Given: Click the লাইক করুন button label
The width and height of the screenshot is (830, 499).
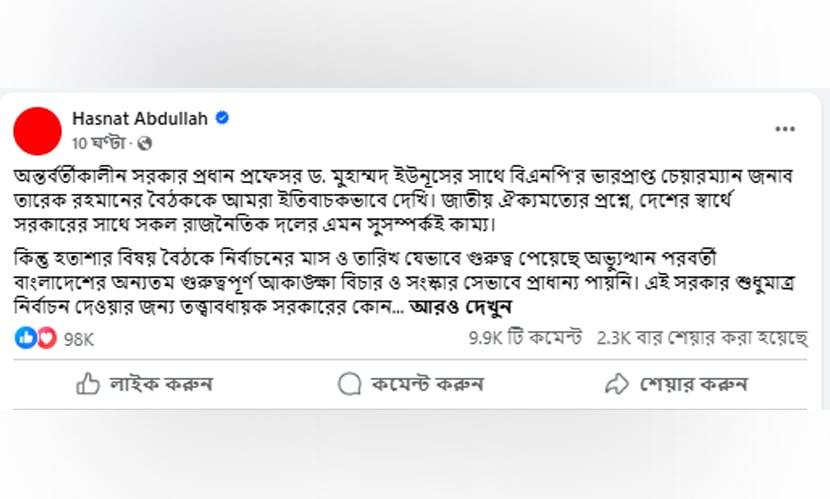Looking at the screenshot, I should (x=161, y=384).
